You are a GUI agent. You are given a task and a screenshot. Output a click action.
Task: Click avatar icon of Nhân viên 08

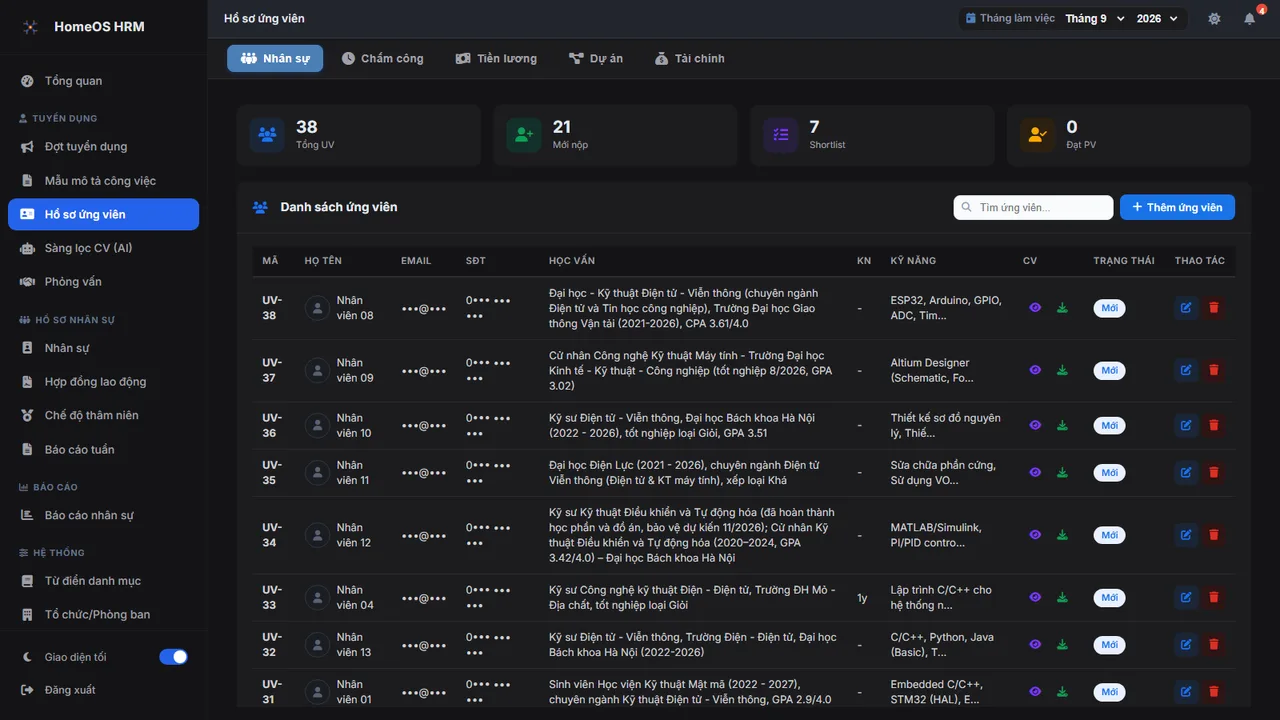318,308
